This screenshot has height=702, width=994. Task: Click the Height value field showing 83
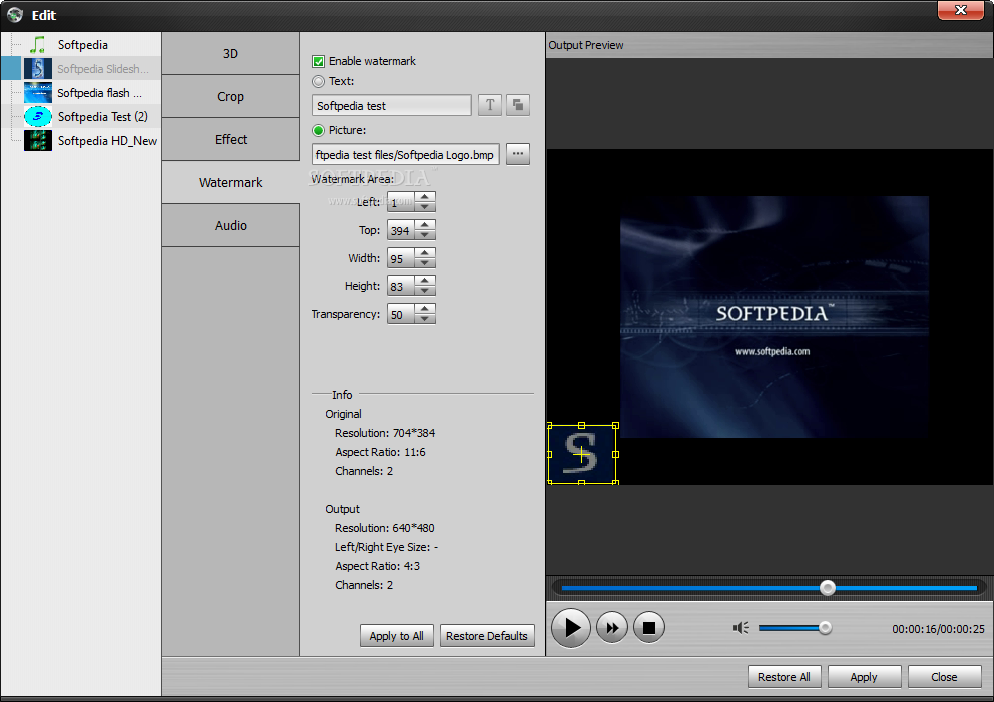point(401,286)
